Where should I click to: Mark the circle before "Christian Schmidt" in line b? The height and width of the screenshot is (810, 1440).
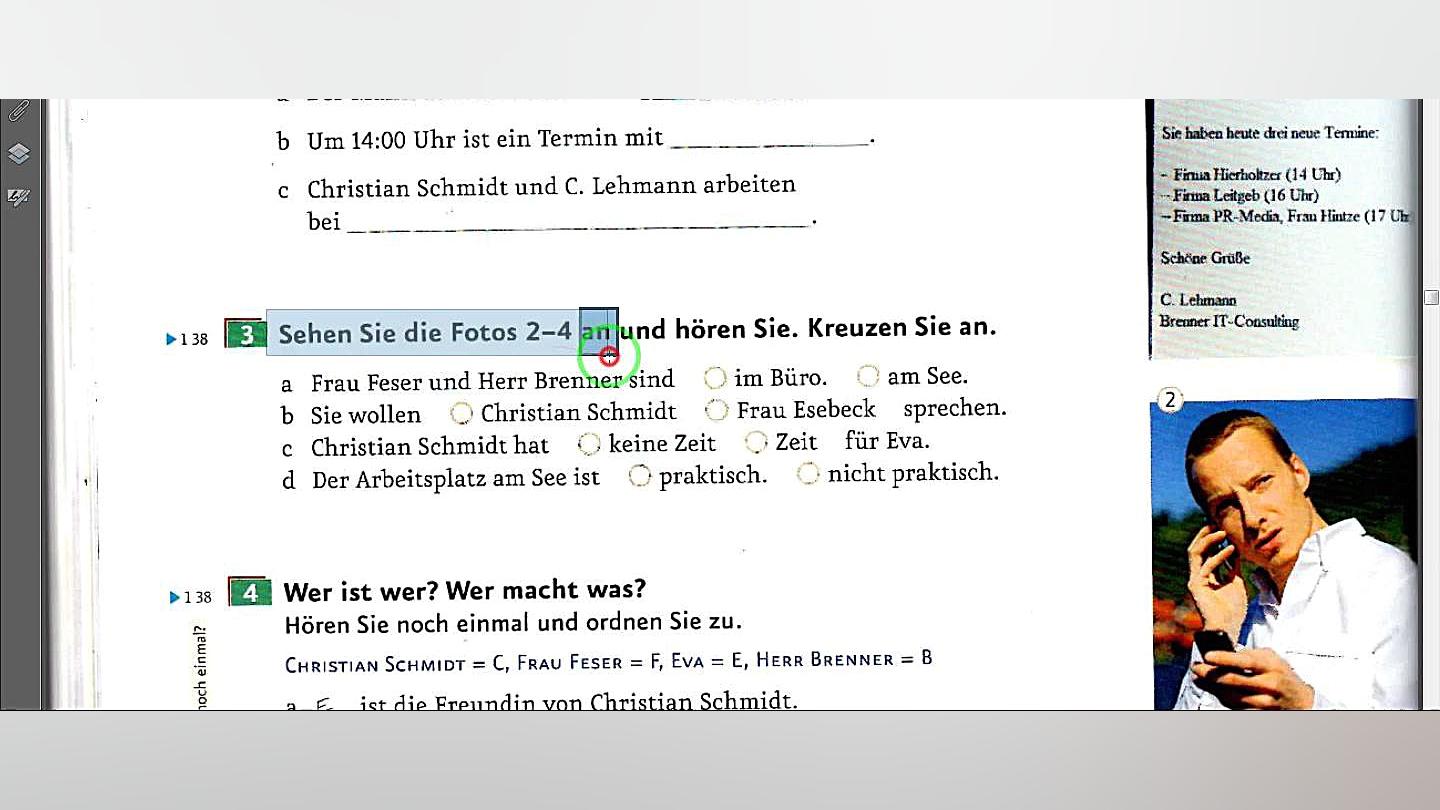[461, 412]
